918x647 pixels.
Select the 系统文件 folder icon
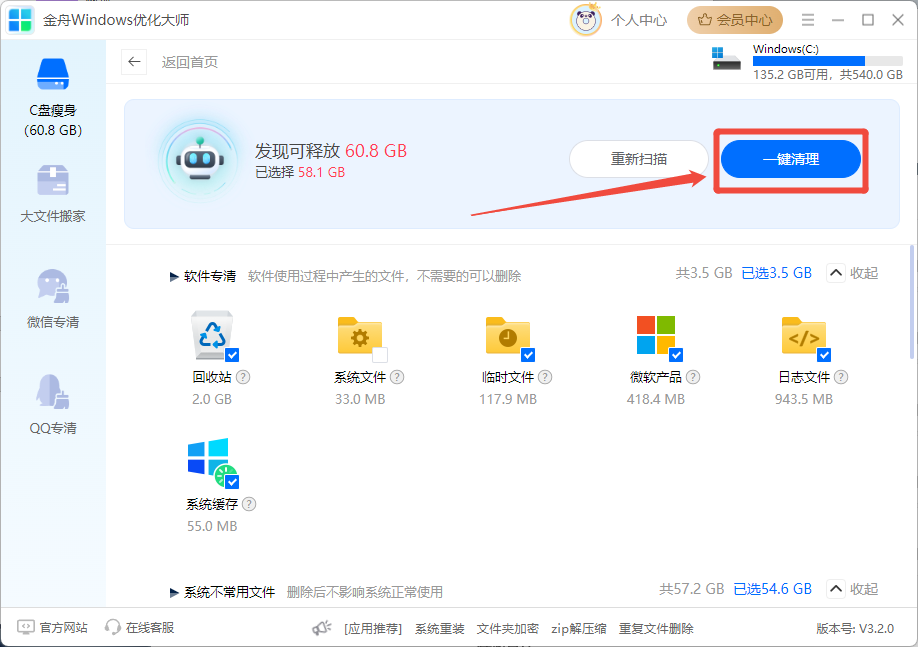(x=359, y=336)
